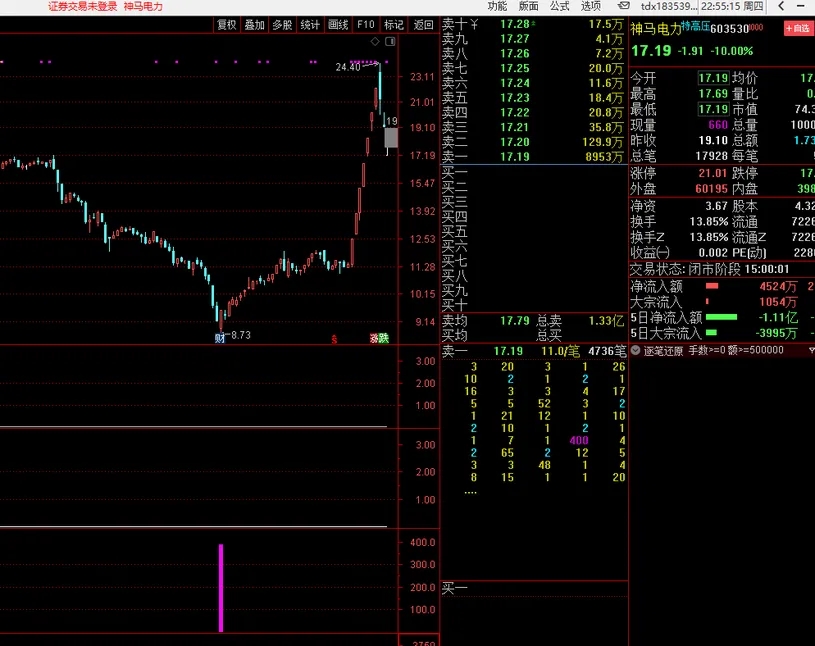The width and height of the screenshot is (815, 646).
Task: Toggle 复权 price adjustment
Action: 227,25
